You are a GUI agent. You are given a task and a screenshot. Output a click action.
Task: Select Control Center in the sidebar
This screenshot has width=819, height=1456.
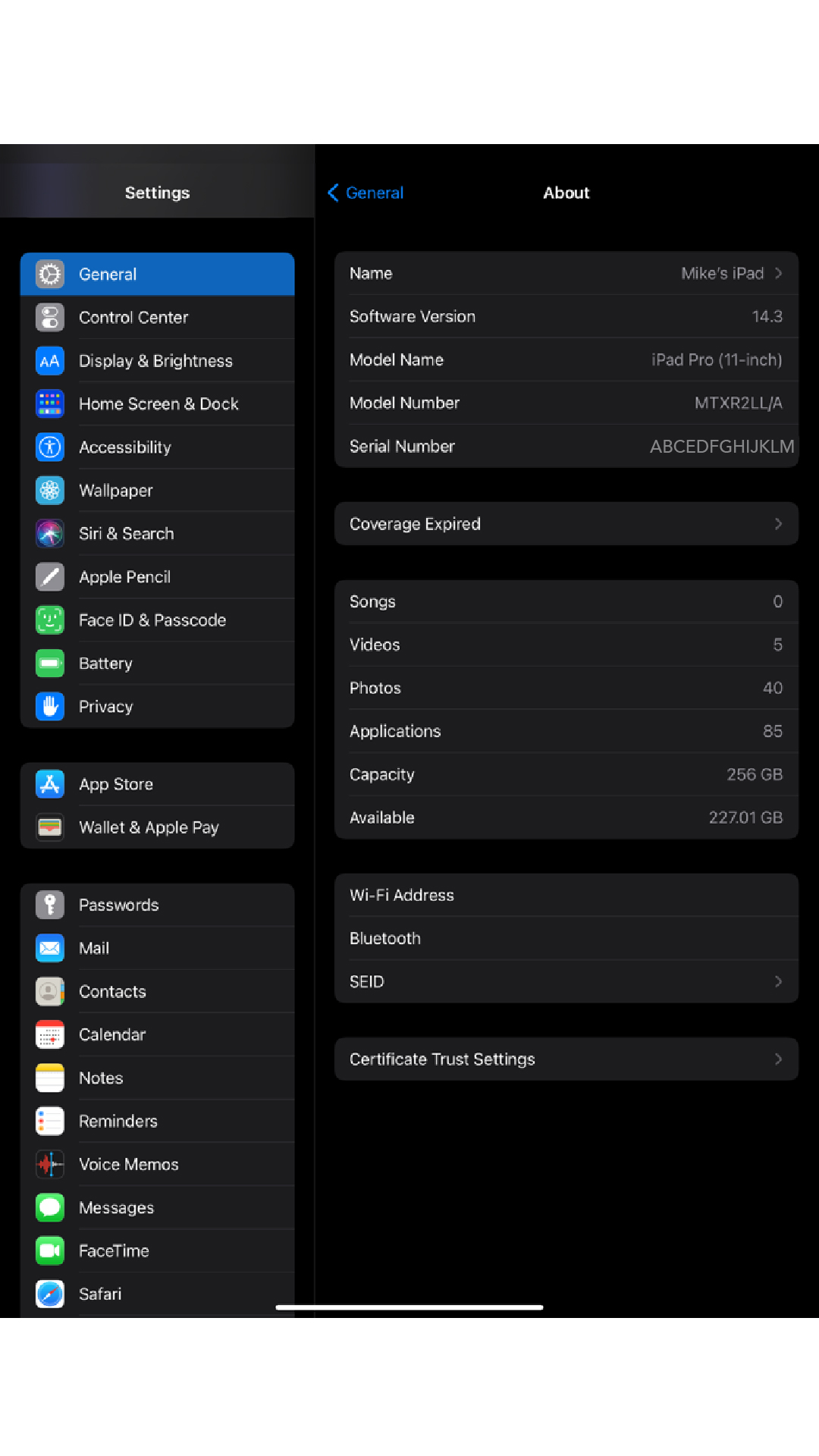click(158, 318)
